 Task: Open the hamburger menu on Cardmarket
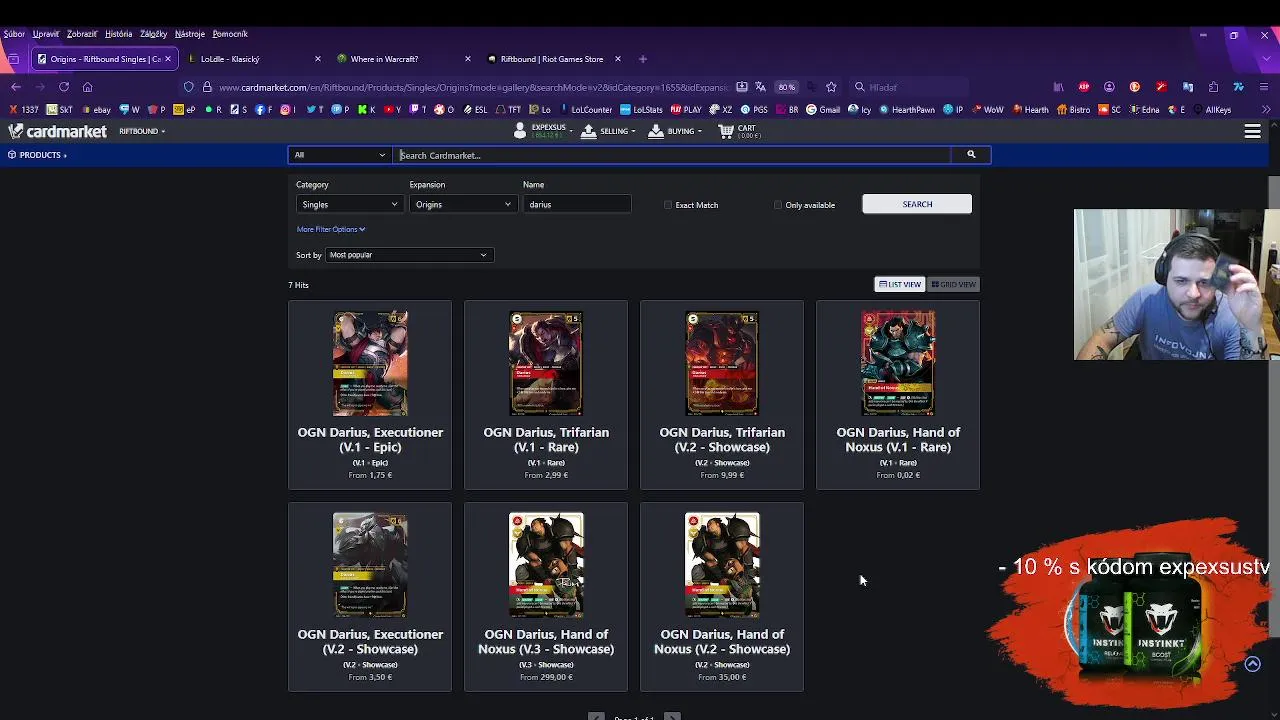pyautogui.click(x=1252, y=131)
